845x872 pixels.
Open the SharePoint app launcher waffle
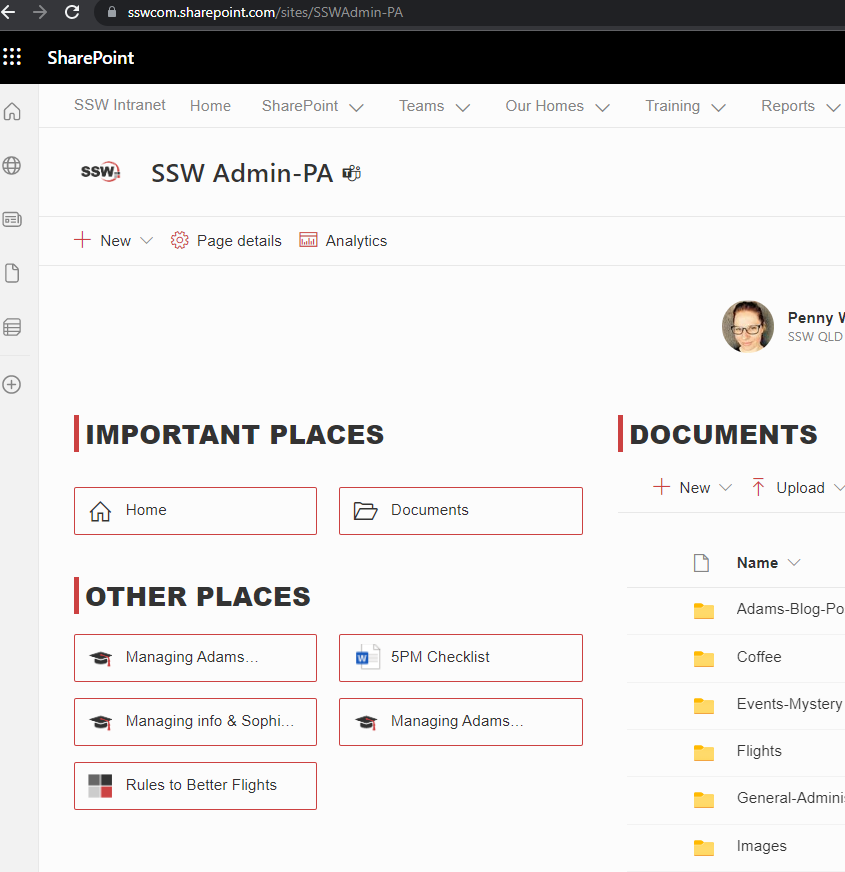[12, 57]
